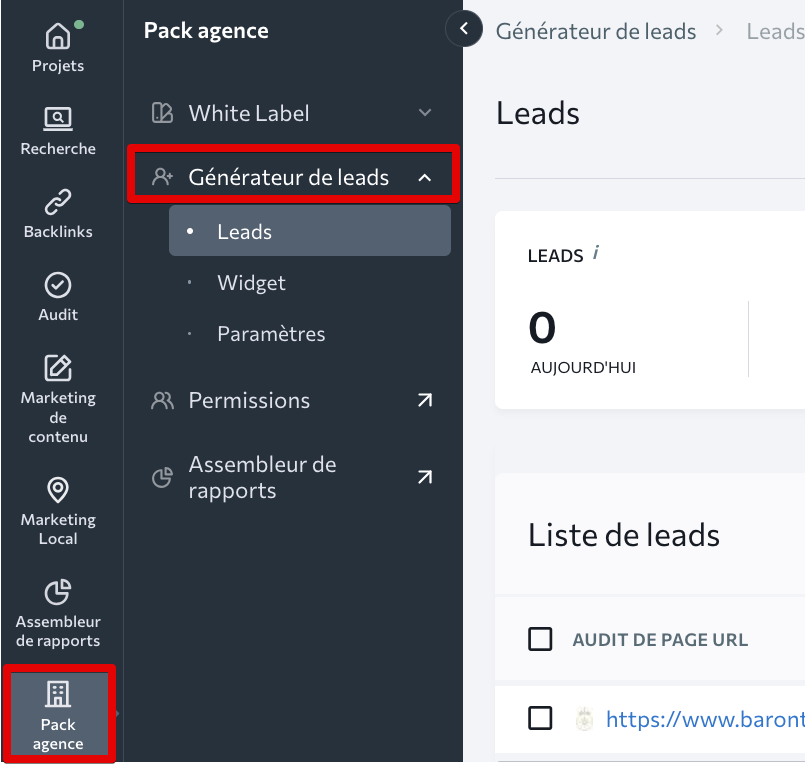This screenshot has height=767, width=805.
Task: Open the Audit checkmark icon
Action: 57,286
